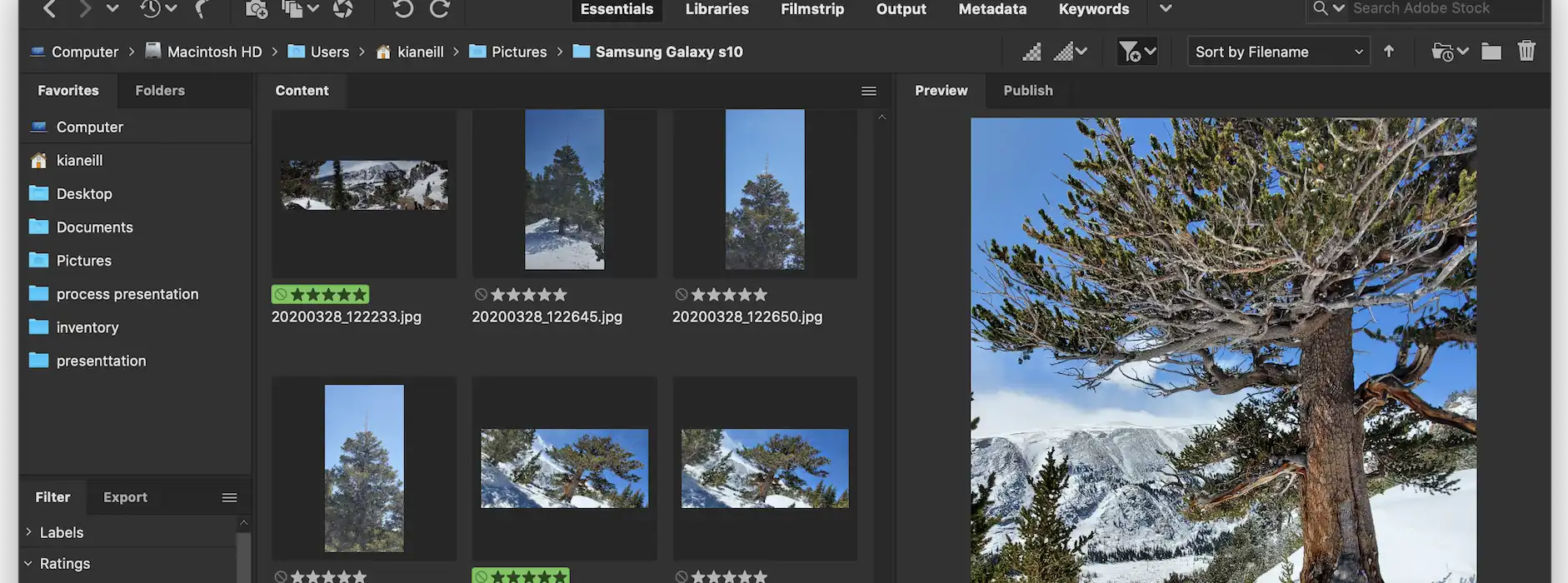Click reject icon under 20200328_122645.jpg thumbnail
Viewport: 1568px width, 583px height.
[481, 295]
